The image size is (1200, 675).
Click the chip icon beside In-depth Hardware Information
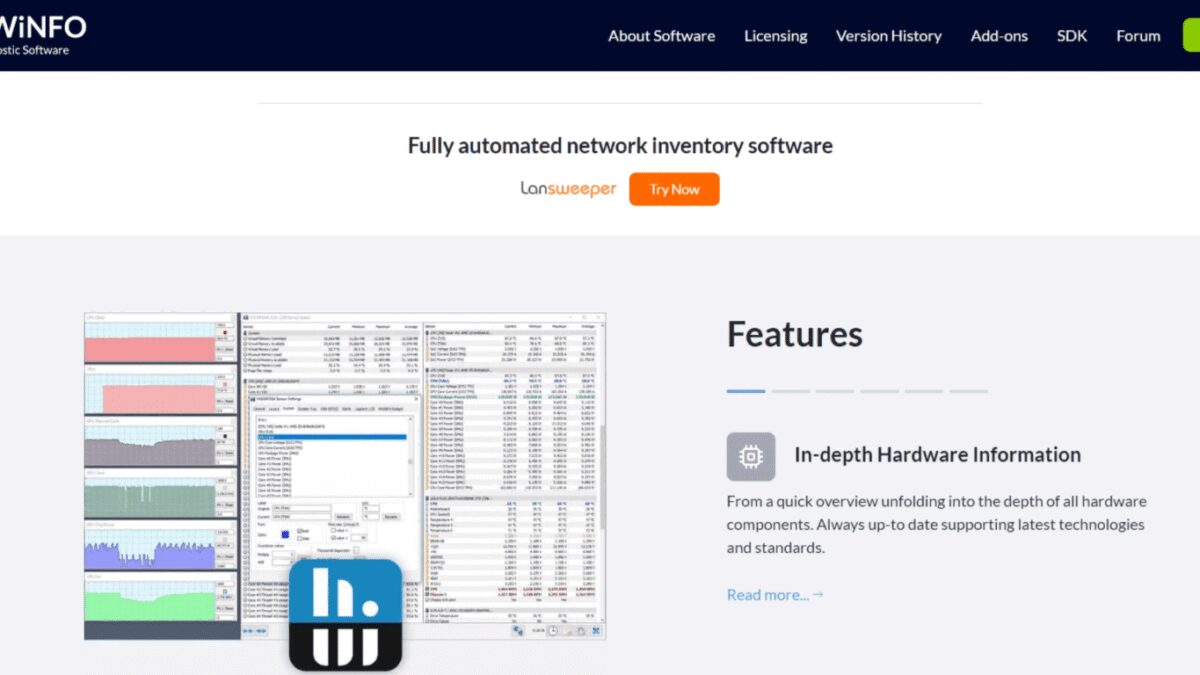coord(750,456)
